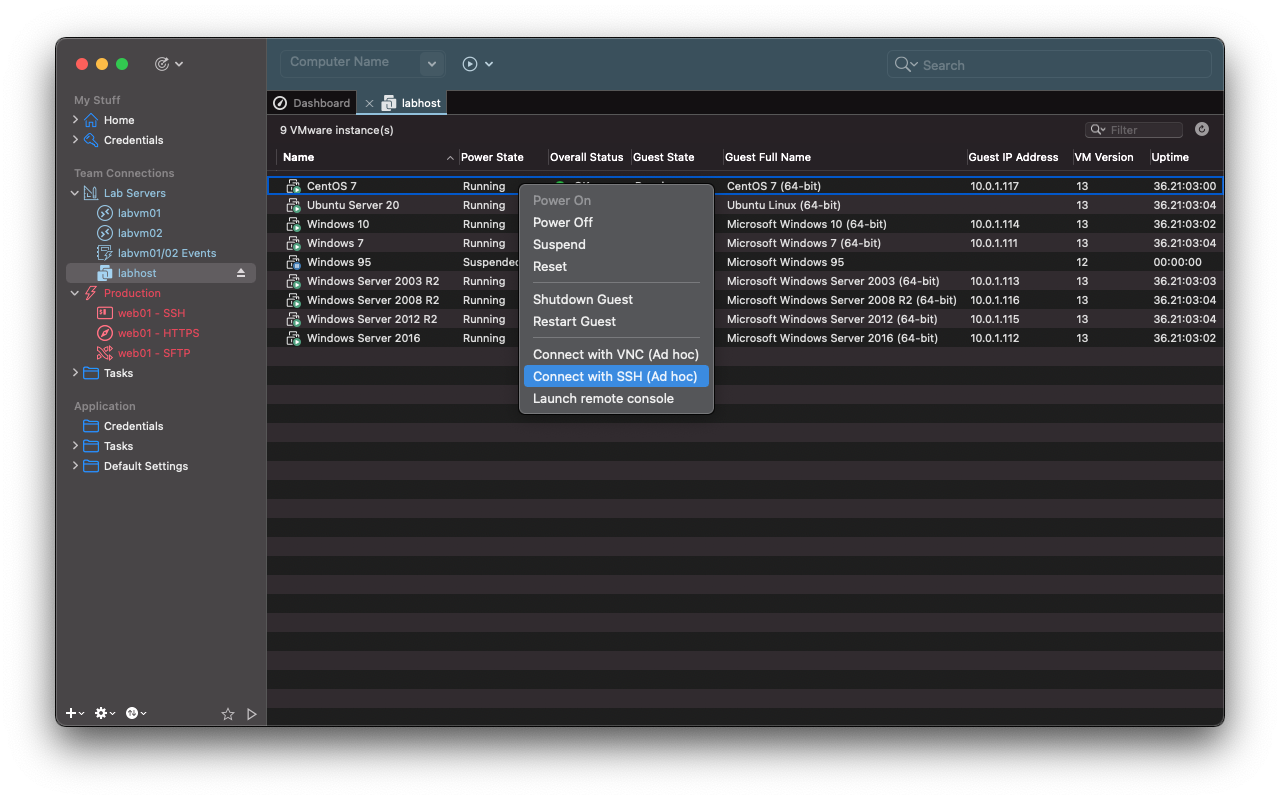Sort the list by the Name column
The image size is (1280, 800).
coord(300,157)
